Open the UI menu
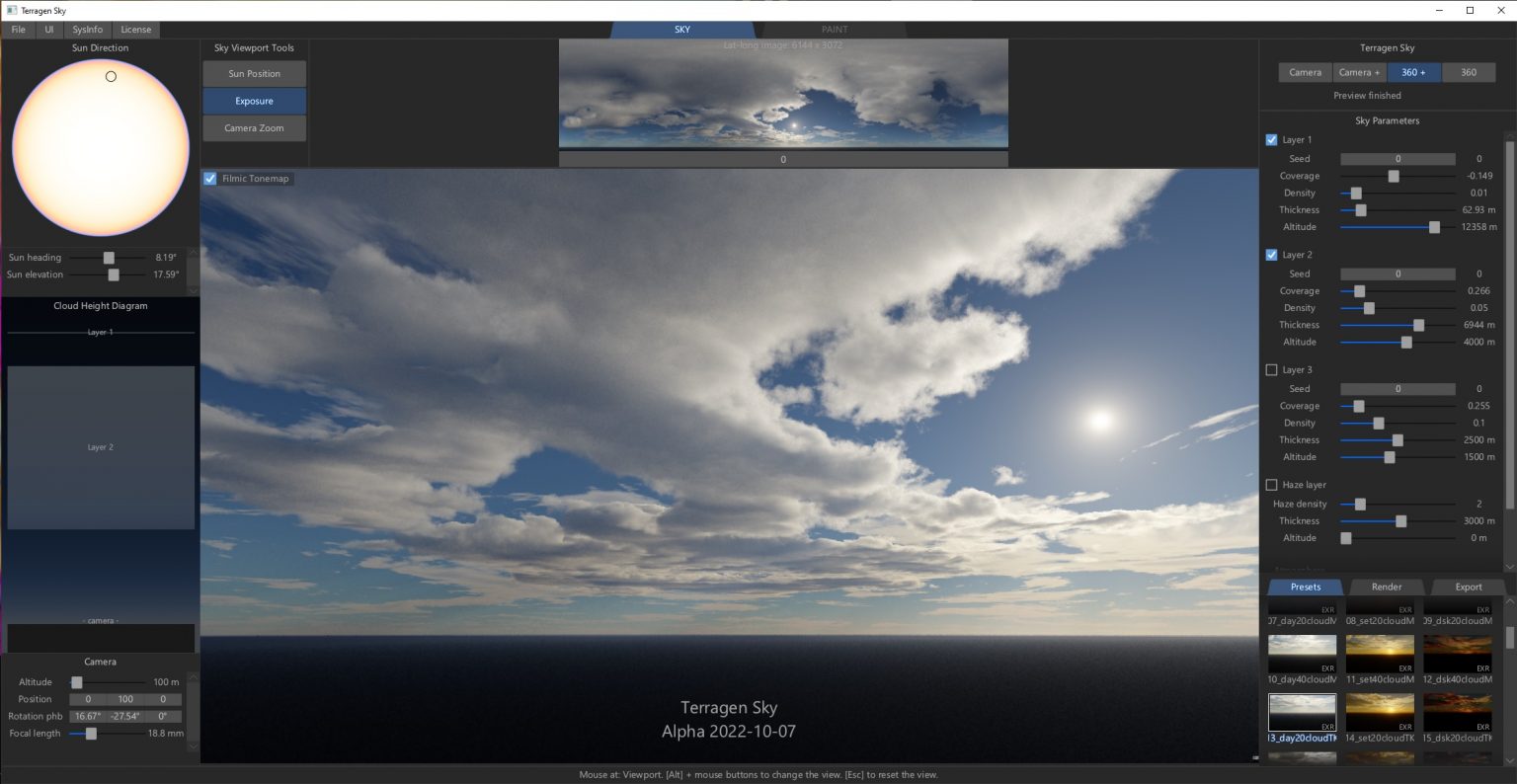Viewport: 1517px width, 784px height. click(48, 29)
